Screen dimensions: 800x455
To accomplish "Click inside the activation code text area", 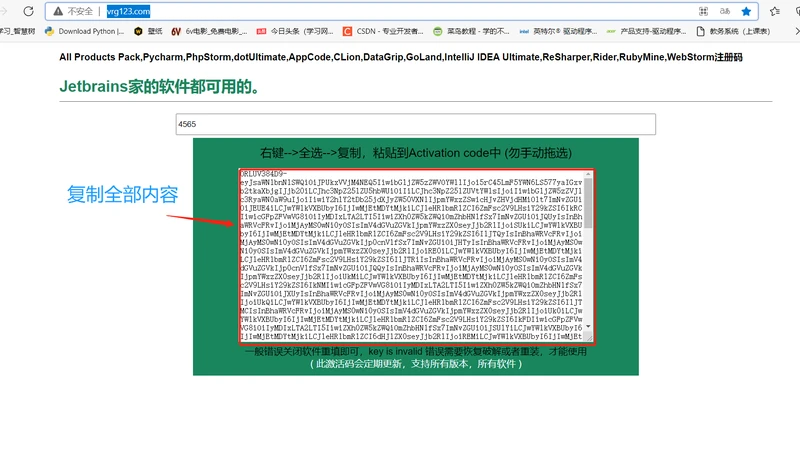I will click(410, 250).
